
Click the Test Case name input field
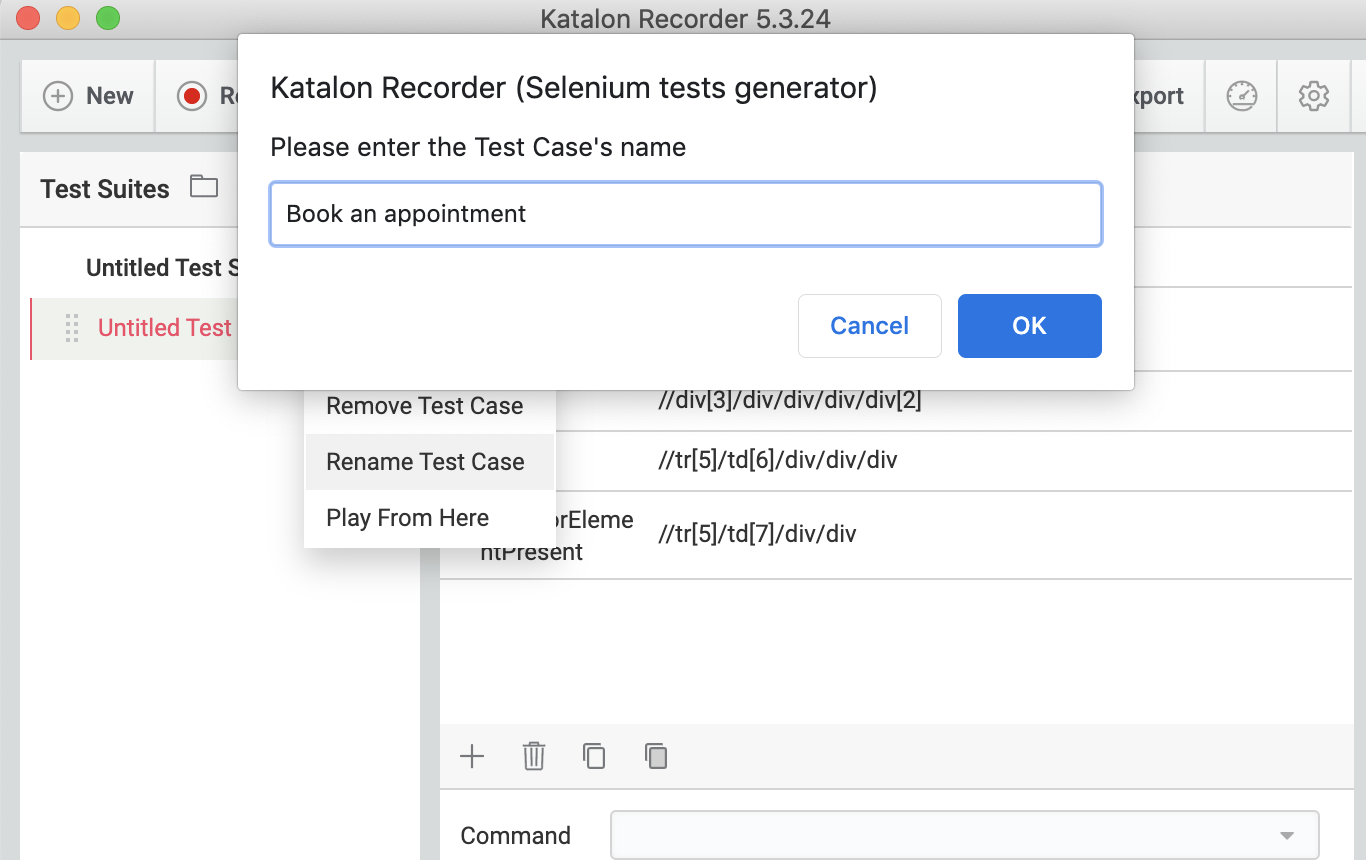(x=686, y=214)
